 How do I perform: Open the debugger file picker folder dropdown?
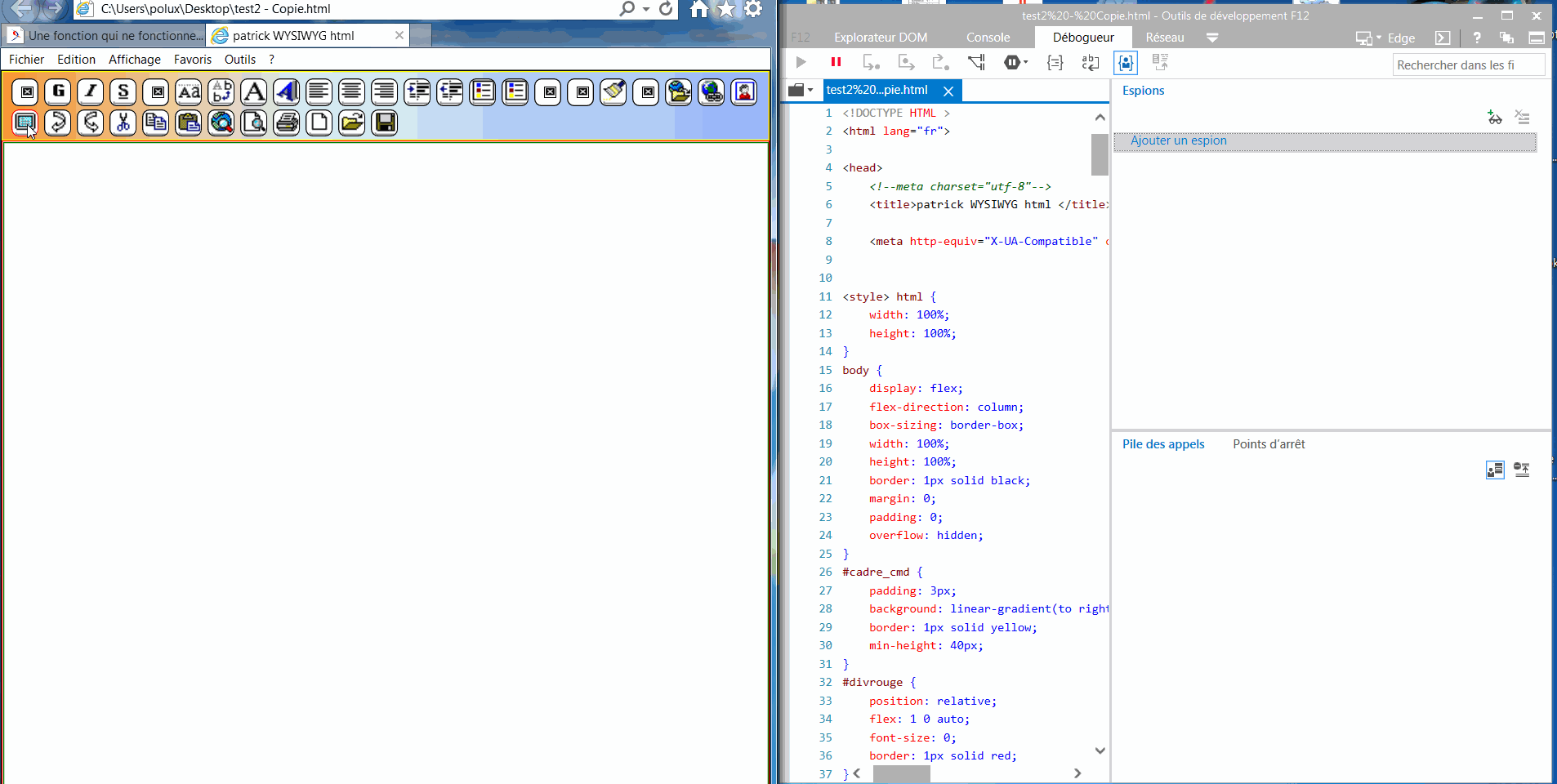(x=801, y=90)
